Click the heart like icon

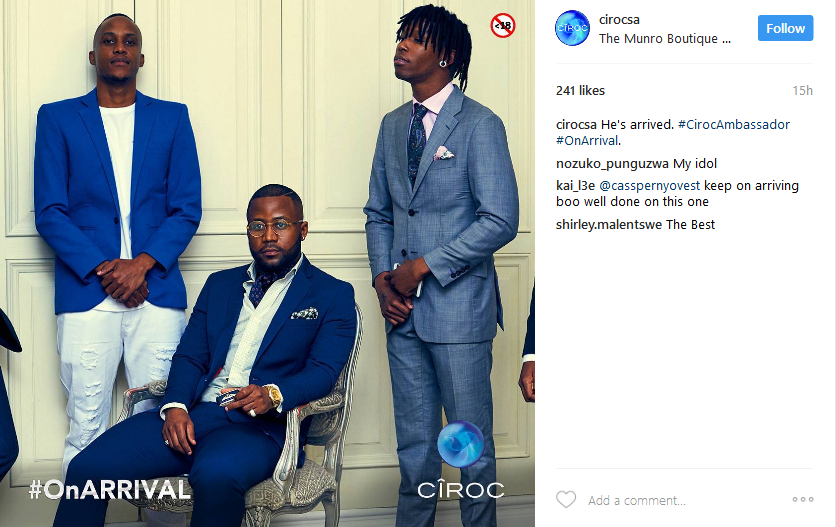[x=566, y=500]
